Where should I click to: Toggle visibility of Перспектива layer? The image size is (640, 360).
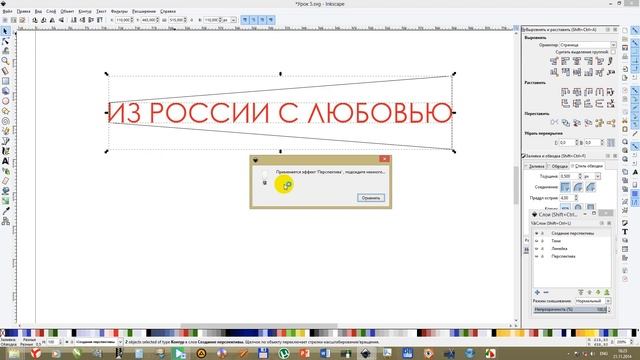point(536,256)
